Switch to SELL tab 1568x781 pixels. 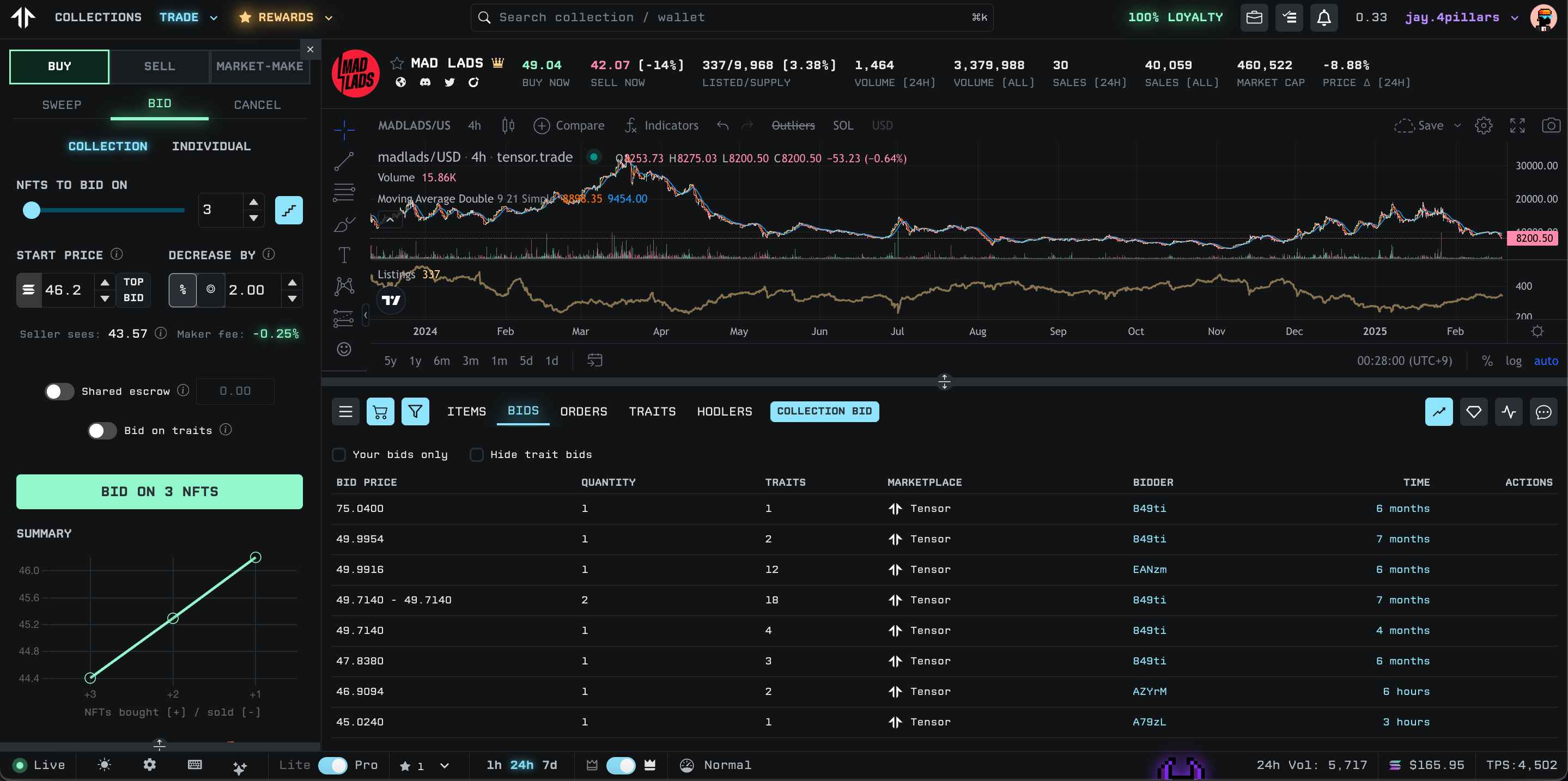click(x=160, y=66)
